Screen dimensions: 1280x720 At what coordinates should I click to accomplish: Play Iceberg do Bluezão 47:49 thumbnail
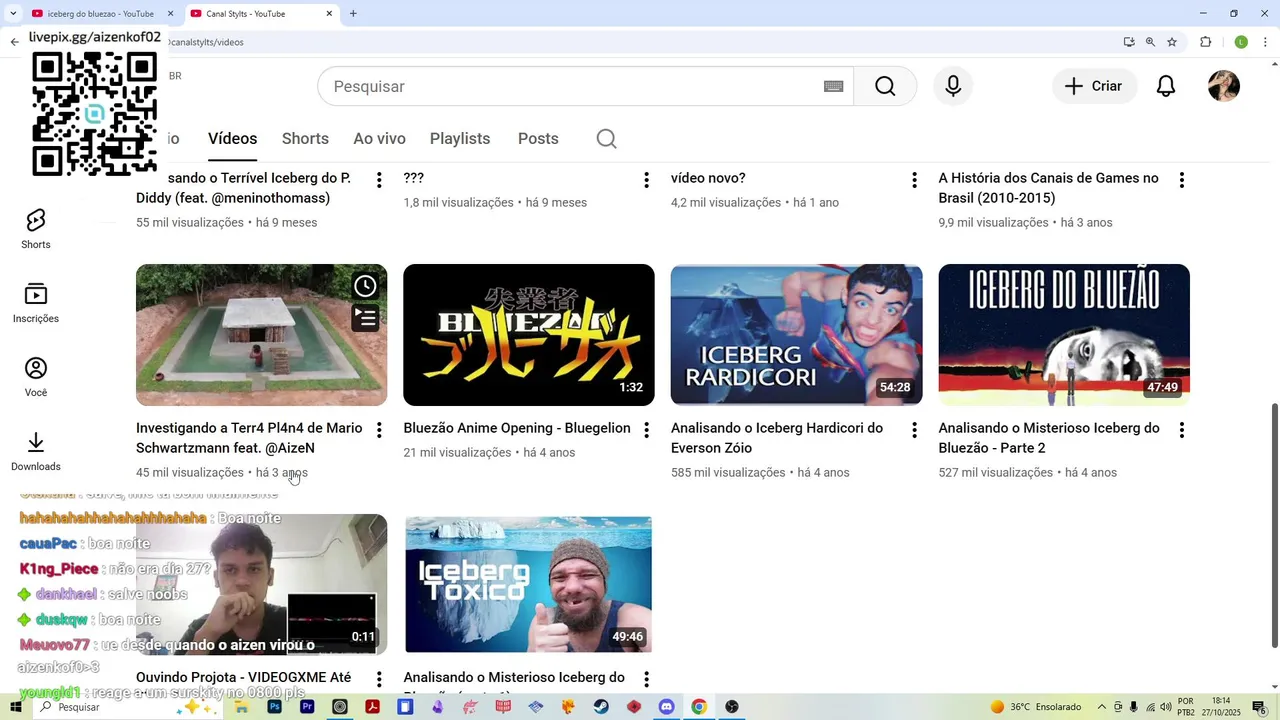pyautogui.click(x=1064, y=335)
